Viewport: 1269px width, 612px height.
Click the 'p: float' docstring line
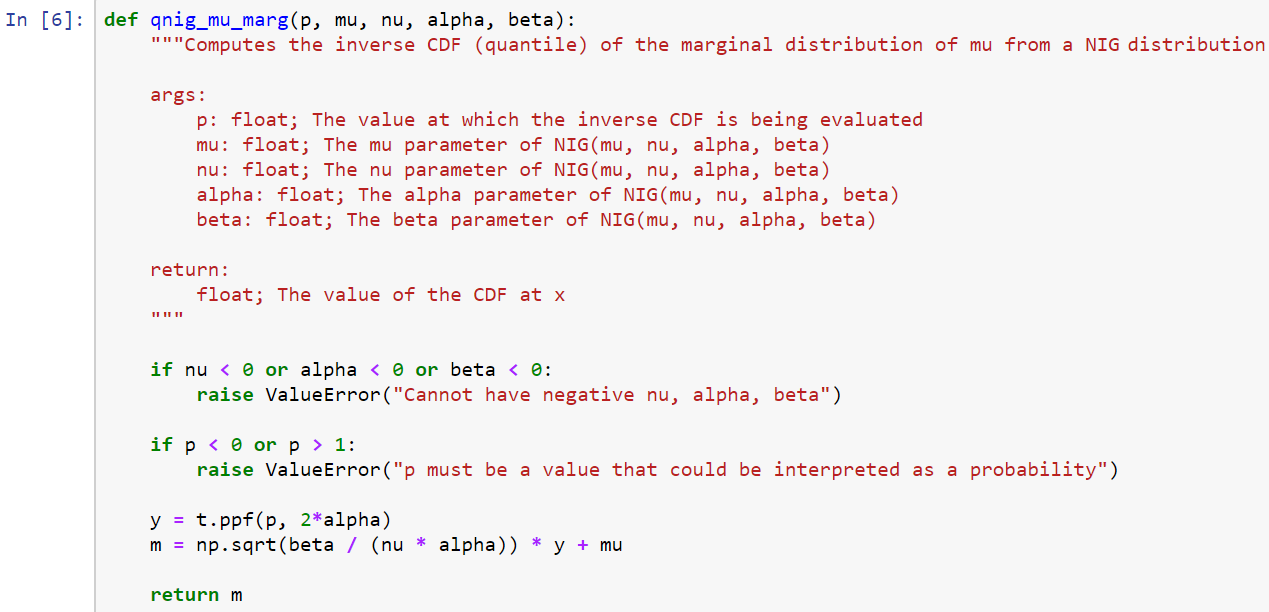point(559,120)
